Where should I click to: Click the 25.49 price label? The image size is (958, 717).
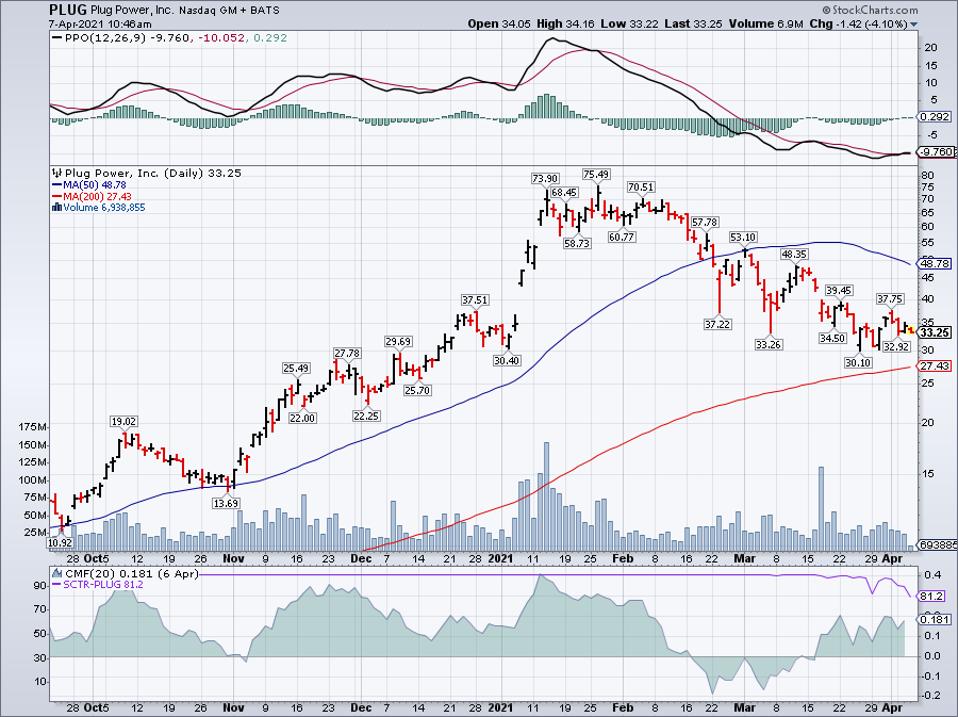296,368
